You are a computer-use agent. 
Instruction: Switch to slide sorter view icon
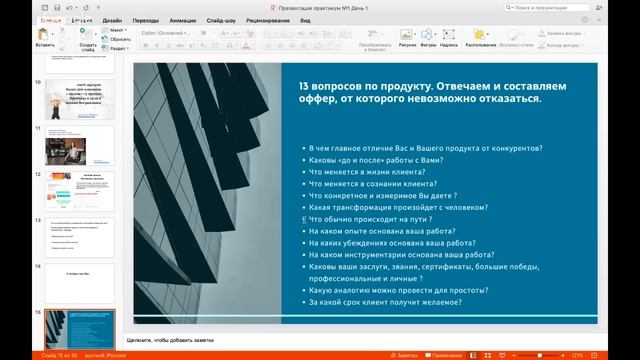click(x=487, y=356)
